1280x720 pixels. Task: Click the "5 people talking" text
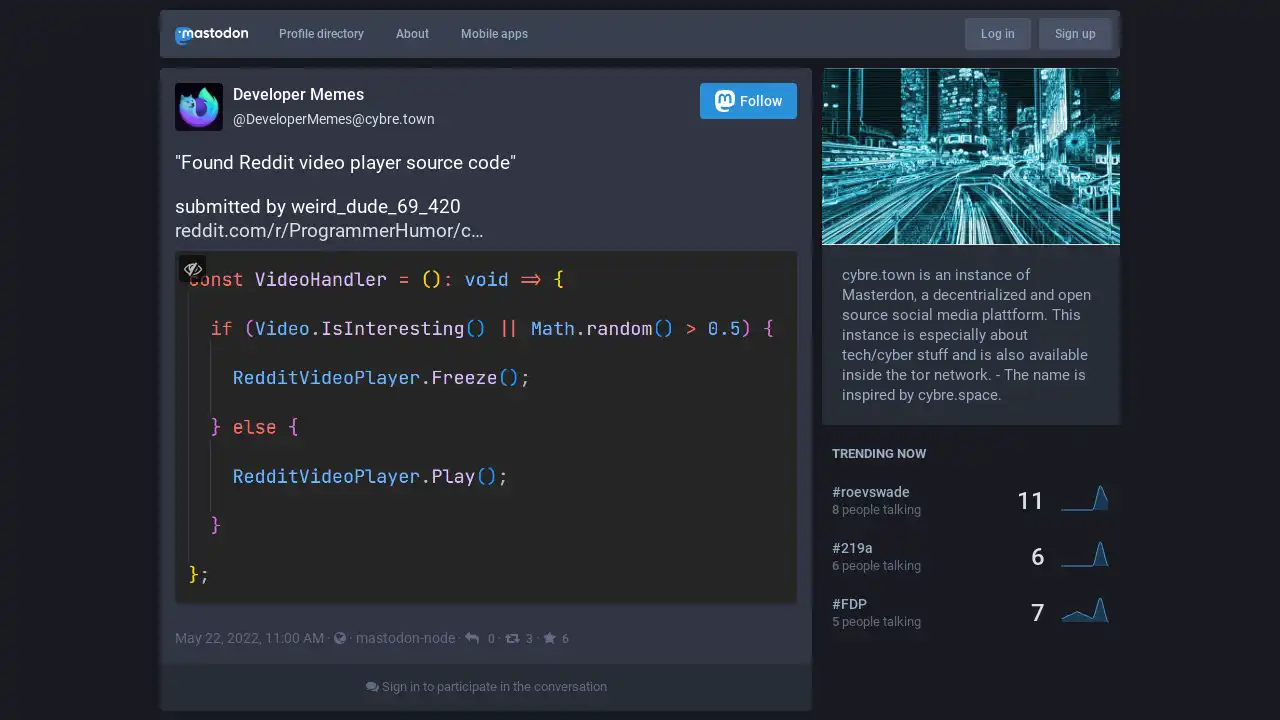(876, 622)
